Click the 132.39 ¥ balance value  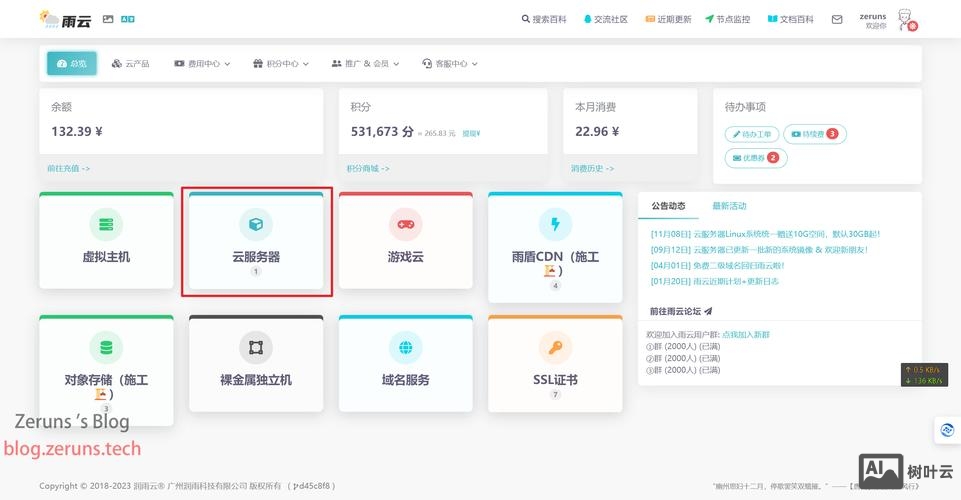(77, 132)
